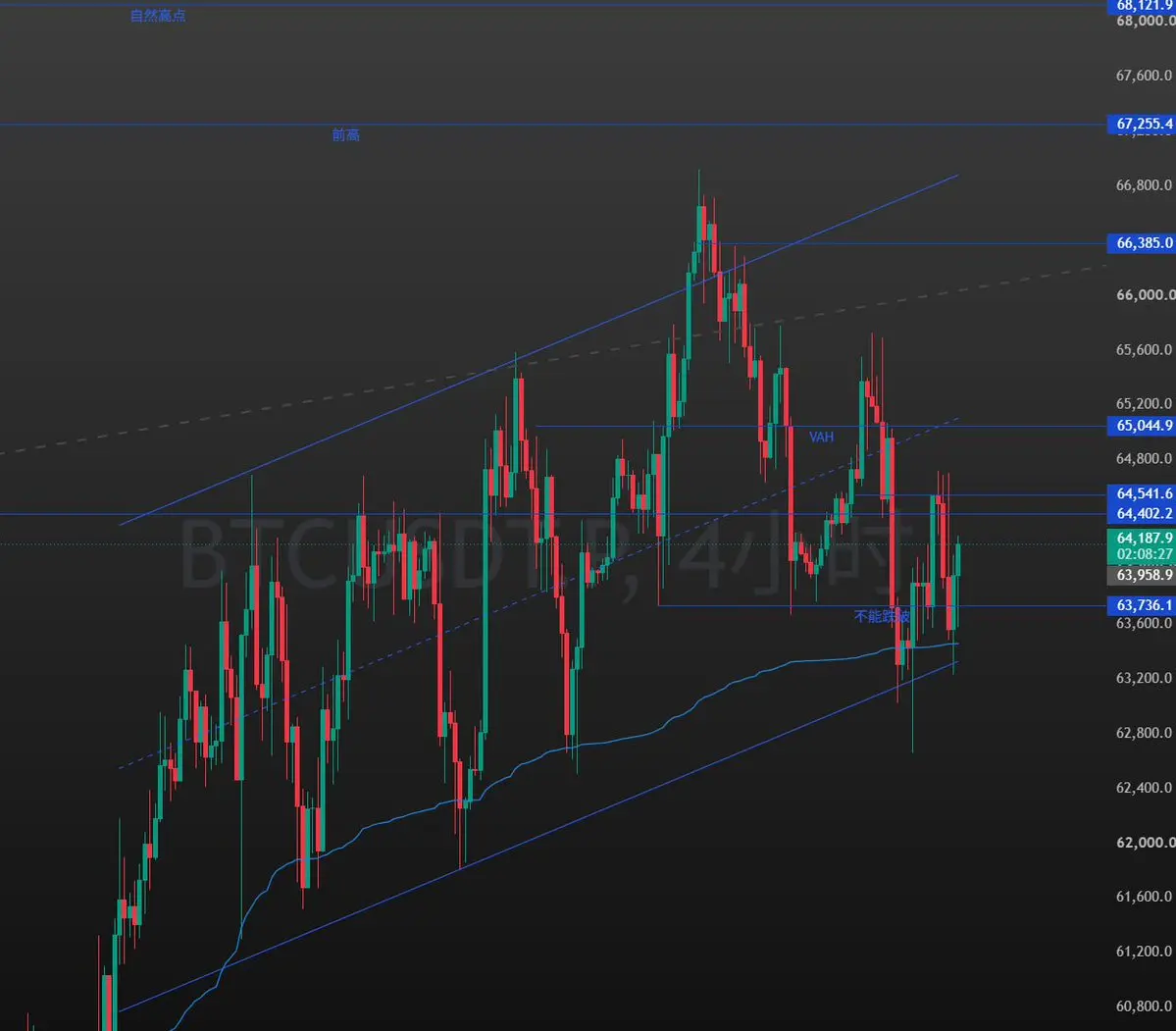
Task: Click the 63,600.0 axis label
Action: tap(1146, 624)
